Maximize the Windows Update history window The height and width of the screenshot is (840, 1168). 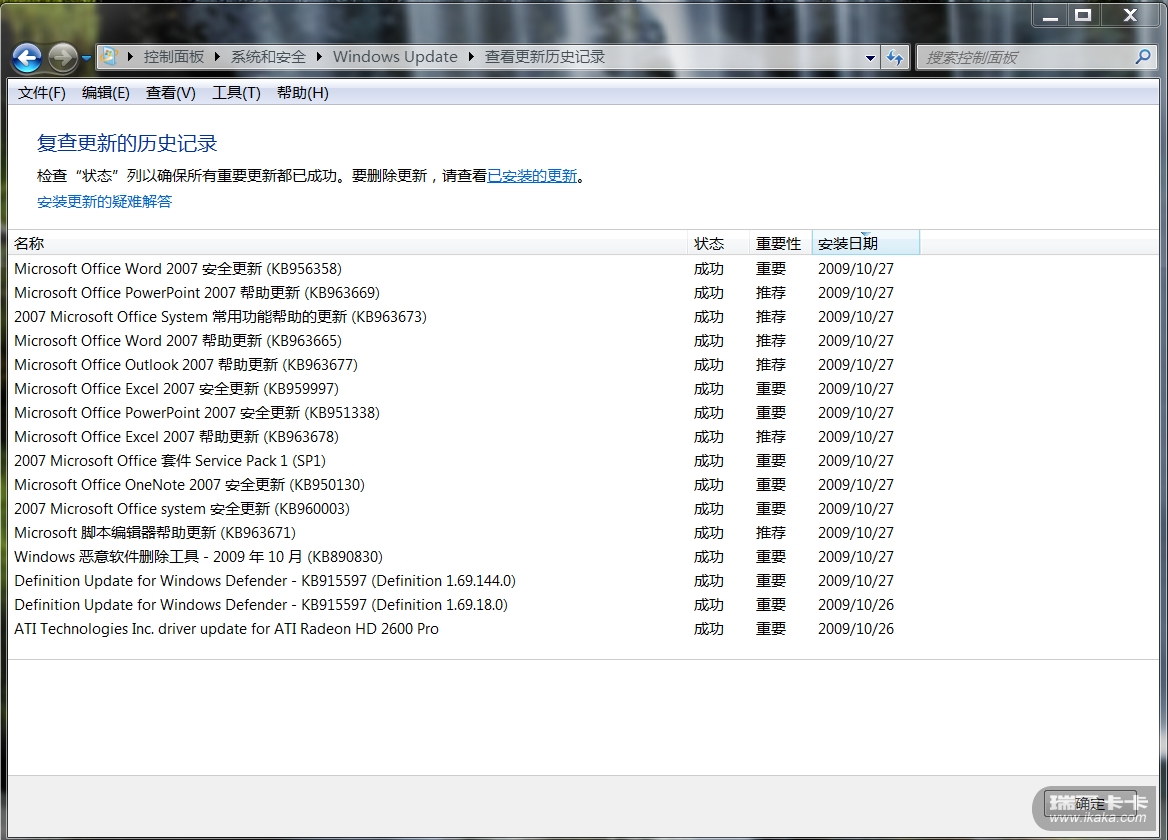[x=1083, y=15]
